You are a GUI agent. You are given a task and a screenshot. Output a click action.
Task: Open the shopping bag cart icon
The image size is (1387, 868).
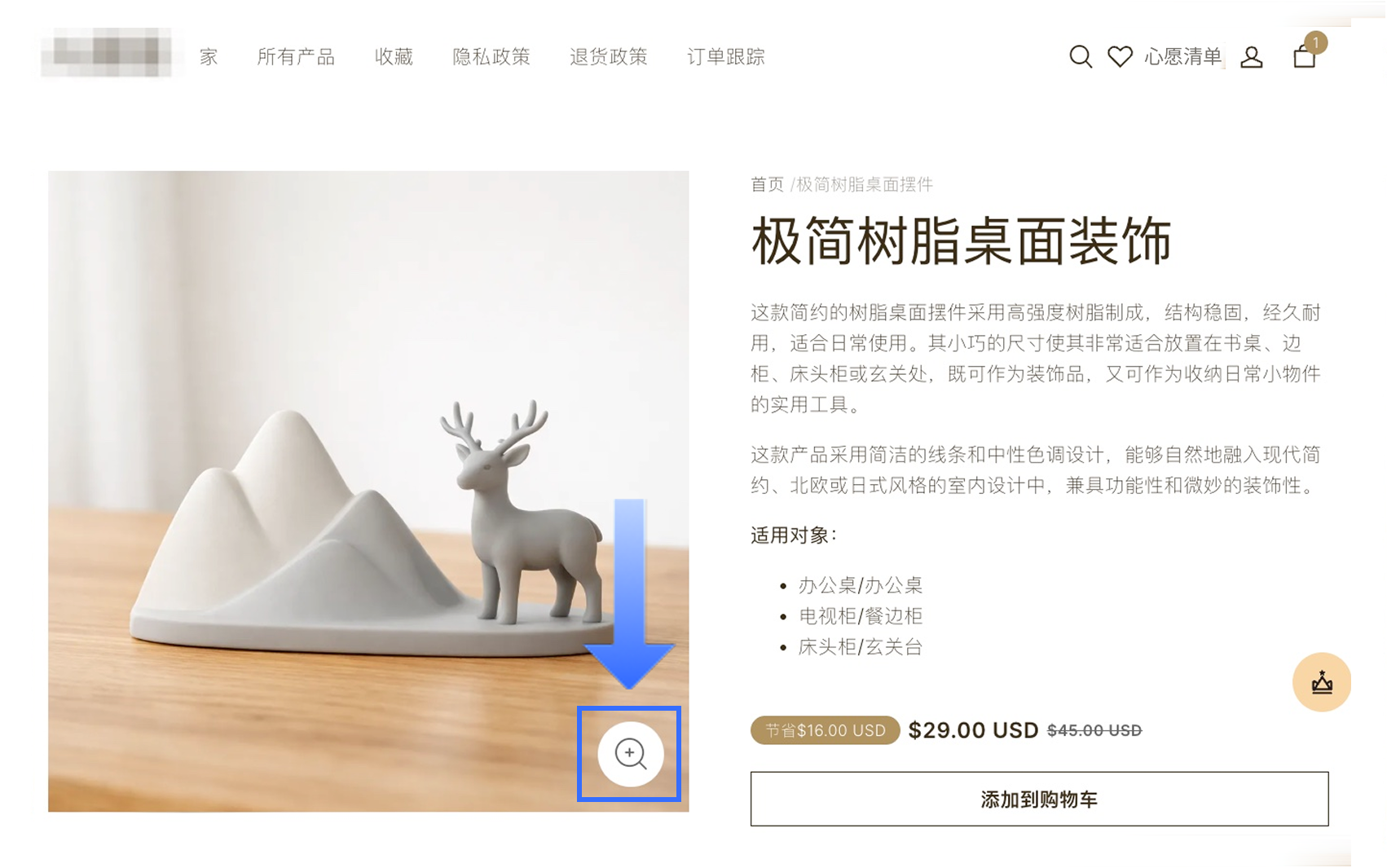pos(1305,56)
